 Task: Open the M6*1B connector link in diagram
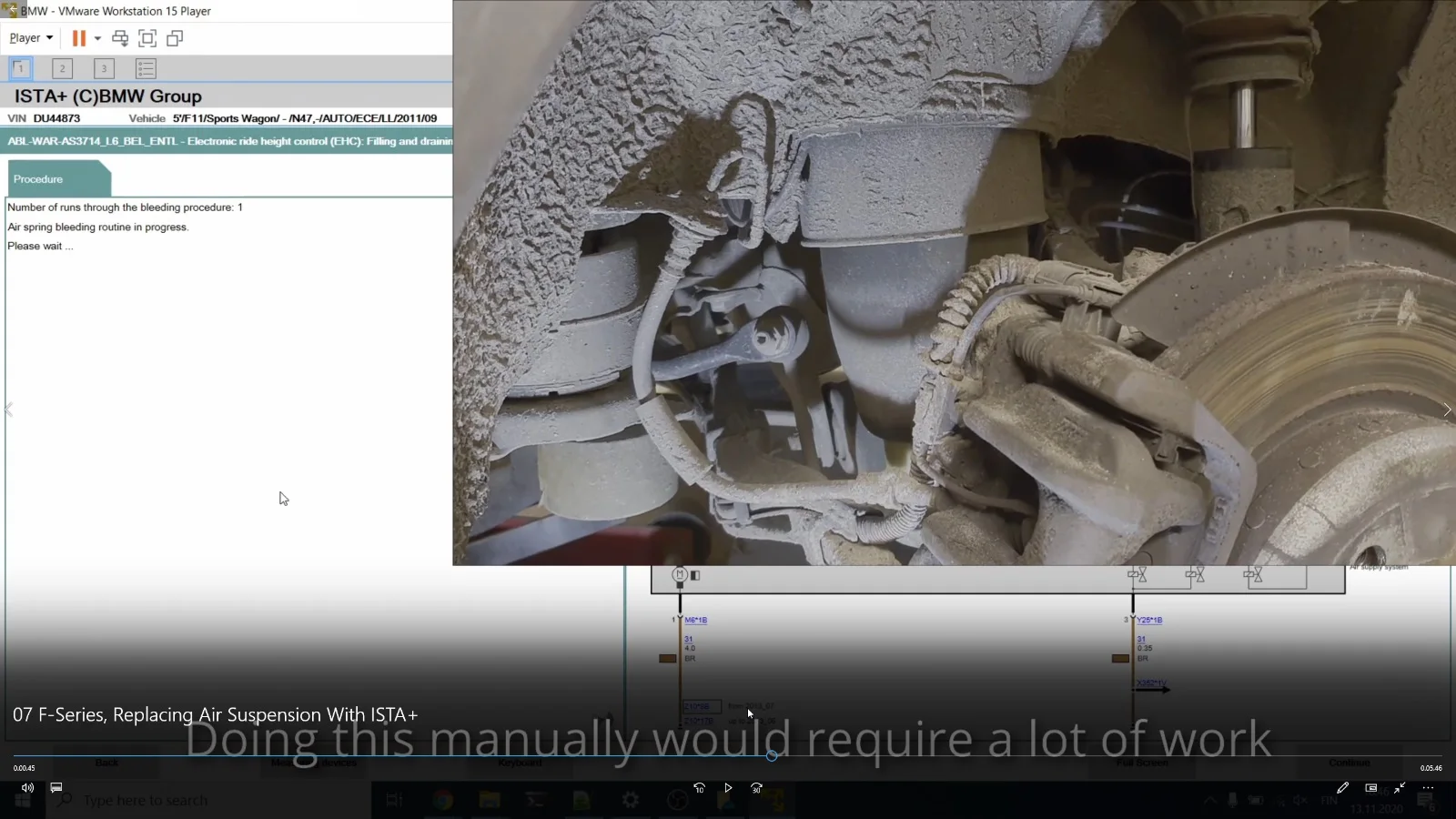[x=695, y=620]
